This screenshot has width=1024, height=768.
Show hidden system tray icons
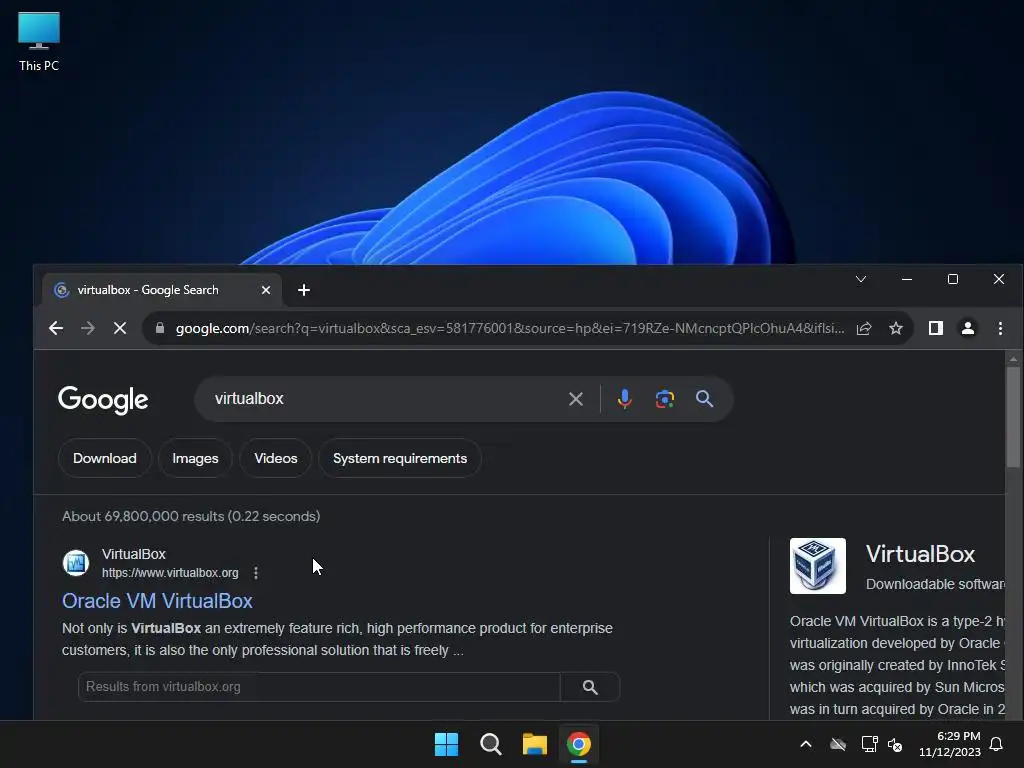point(806,744)
